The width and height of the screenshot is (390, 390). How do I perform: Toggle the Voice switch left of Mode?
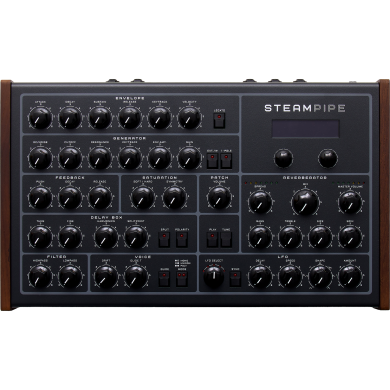coord(164,279)
